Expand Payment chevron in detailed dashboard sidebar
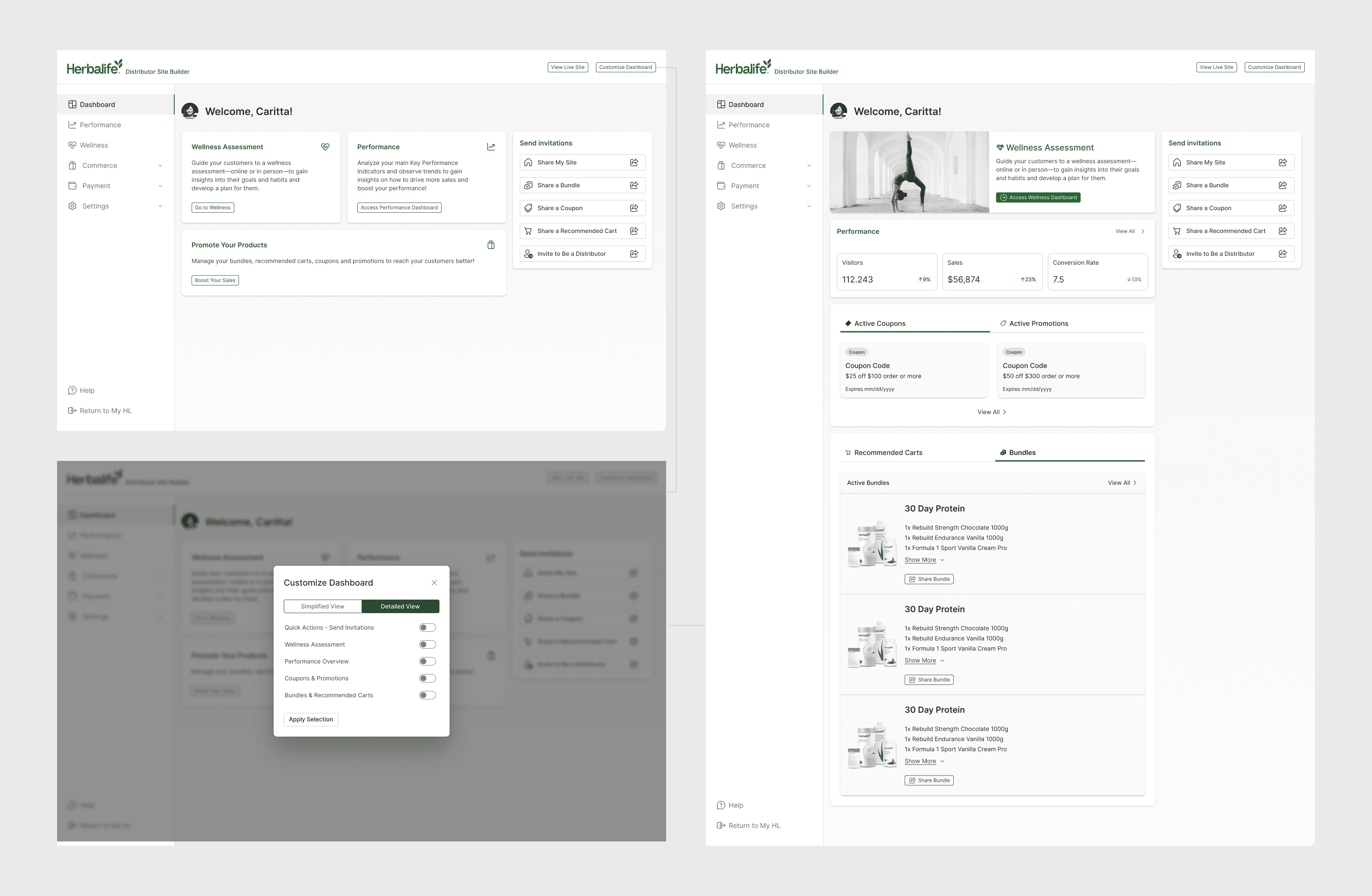 point(809,186)
